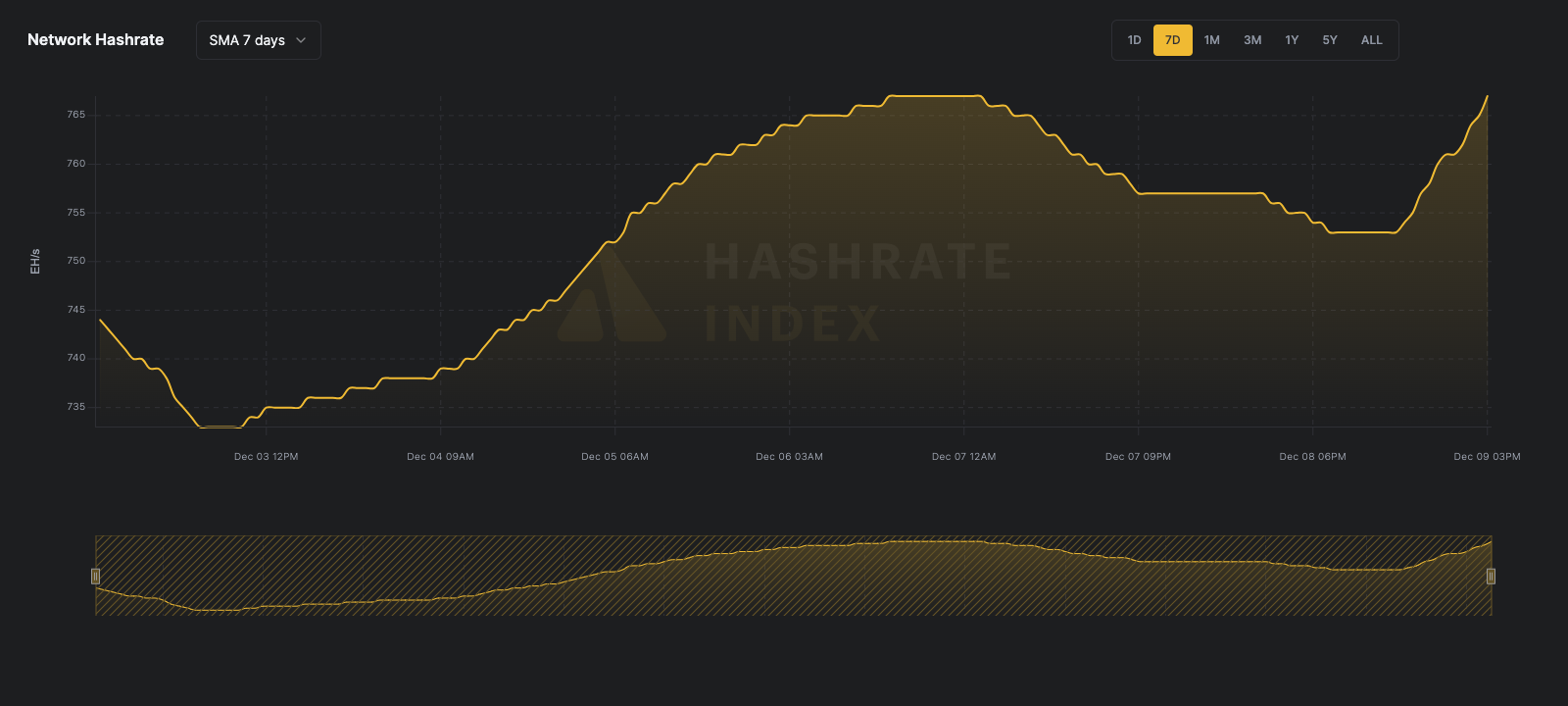Click the Network Hashrate title
This screenshot has width=1568, height=706.
coord(96,40)
